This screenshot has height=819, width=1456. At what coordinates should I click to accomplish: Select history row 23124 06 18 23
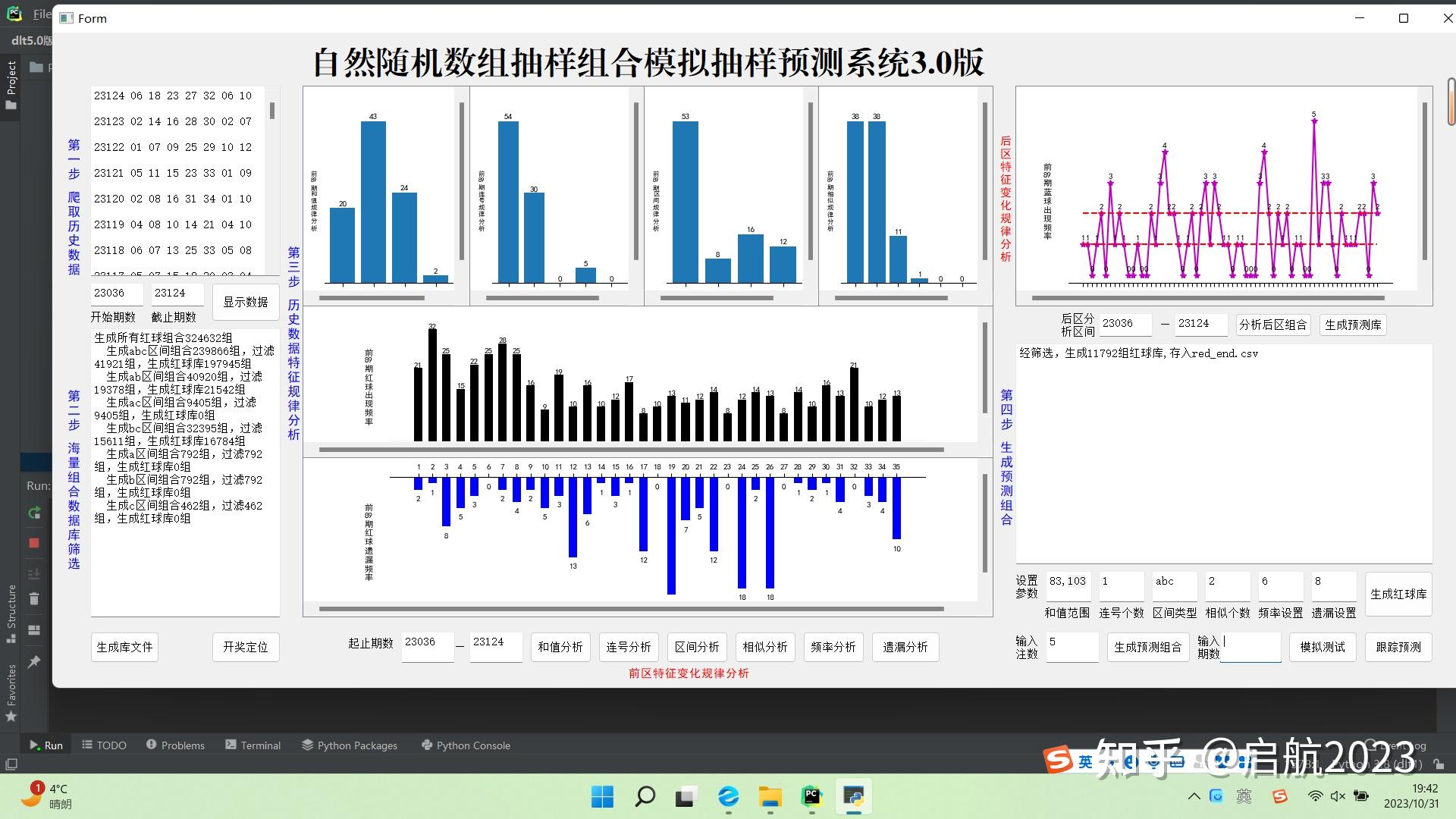pyautogui.click(x=173, y=96)
